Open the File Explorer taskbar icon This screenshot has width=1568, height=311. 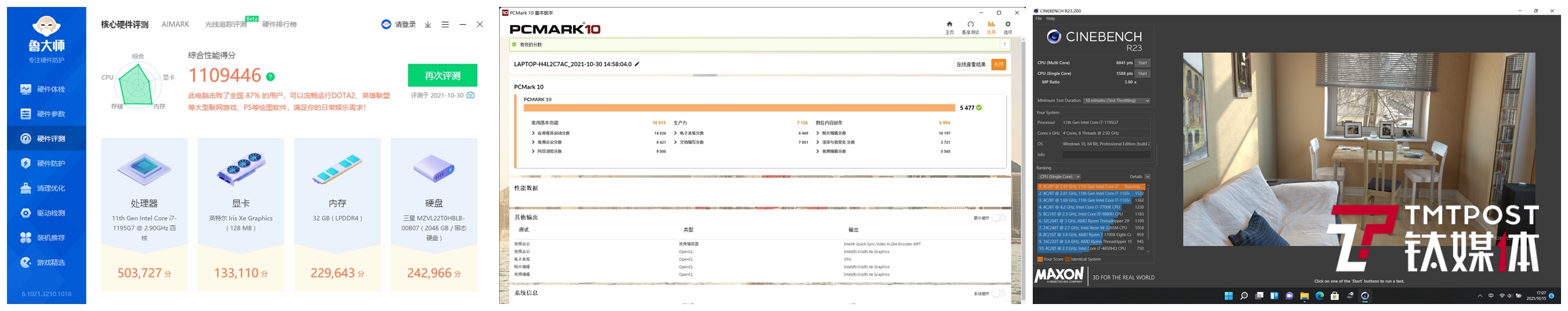click(1304, 296)
